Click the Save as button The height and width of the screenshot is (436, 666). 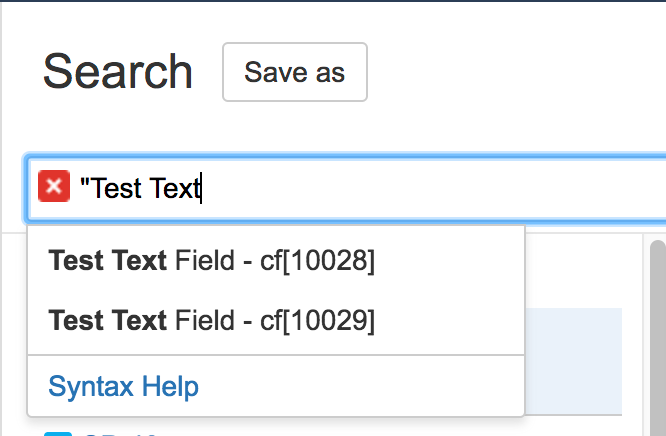coord(295,72)
